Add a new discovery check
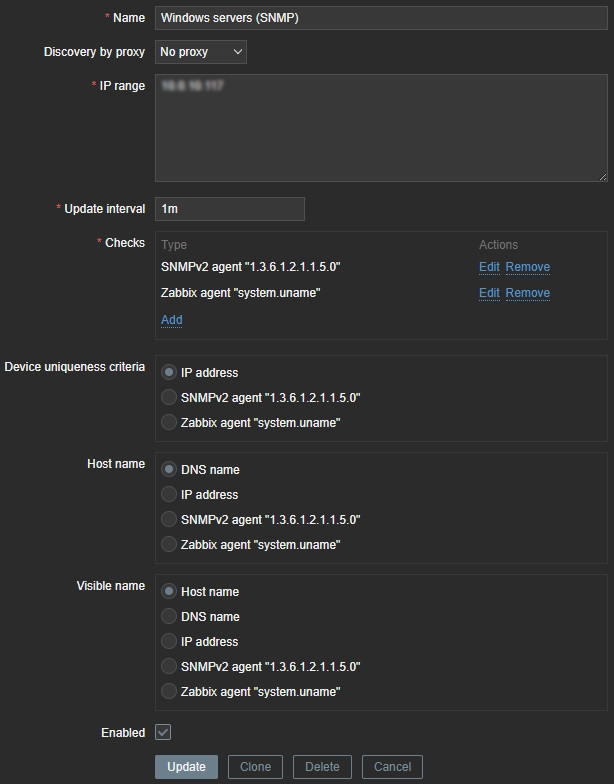 pyautogui.click(x=171, y=320)
